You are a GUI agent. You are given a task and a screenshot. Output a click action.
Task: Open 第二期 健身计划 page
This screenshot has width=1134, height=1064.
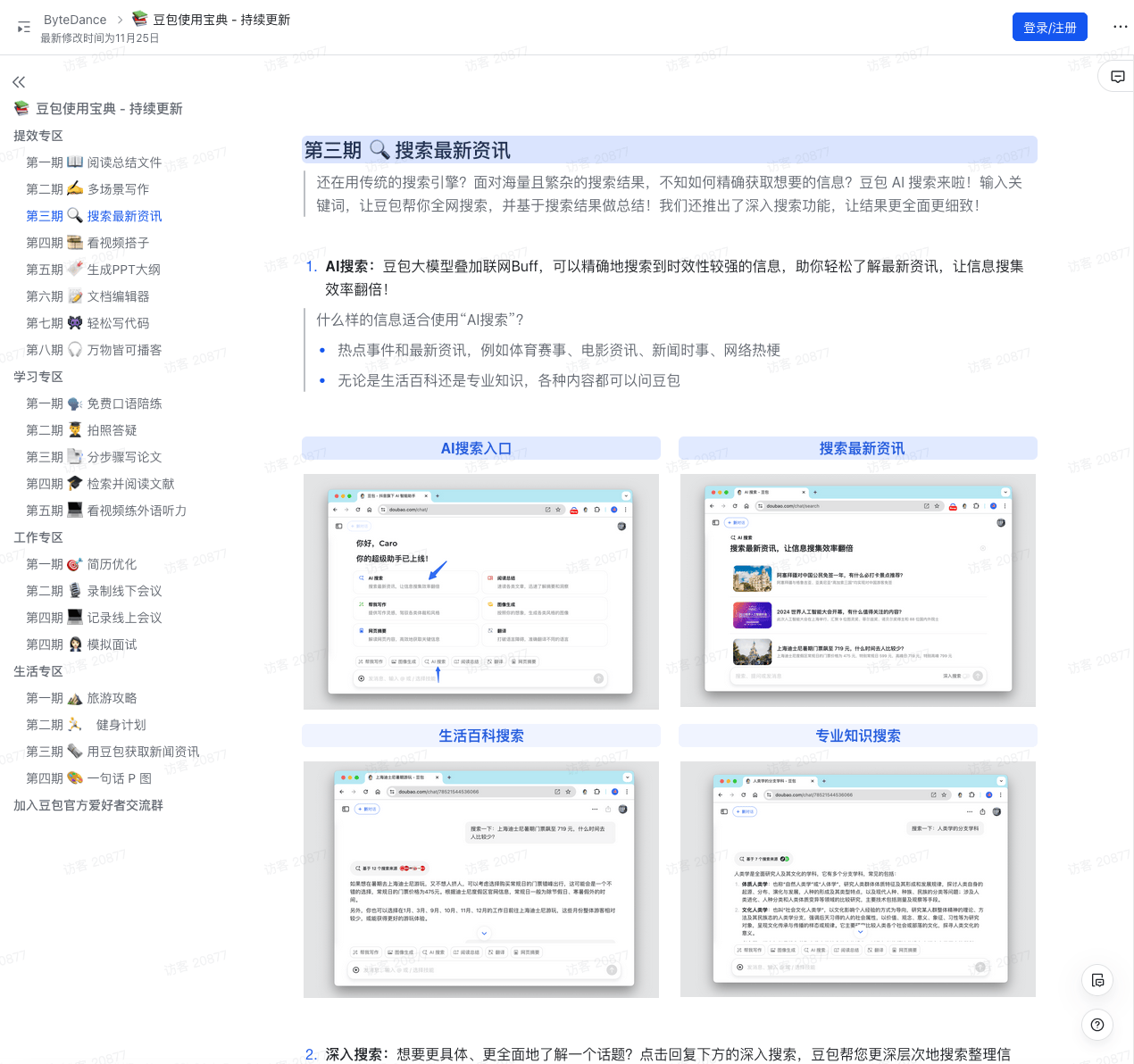click(86, 725)
